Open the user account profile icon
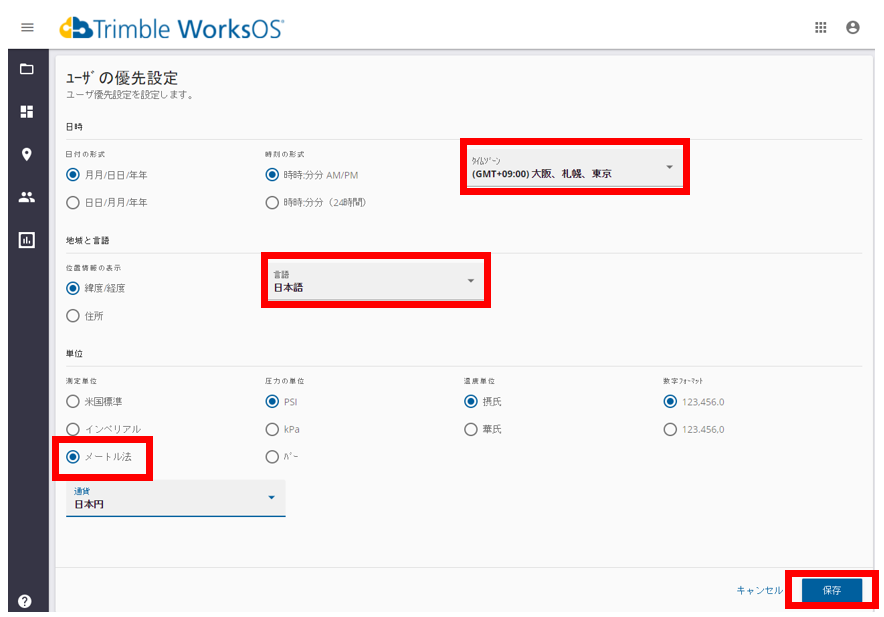This screenshot has height=617, width=884. point(852,28)
